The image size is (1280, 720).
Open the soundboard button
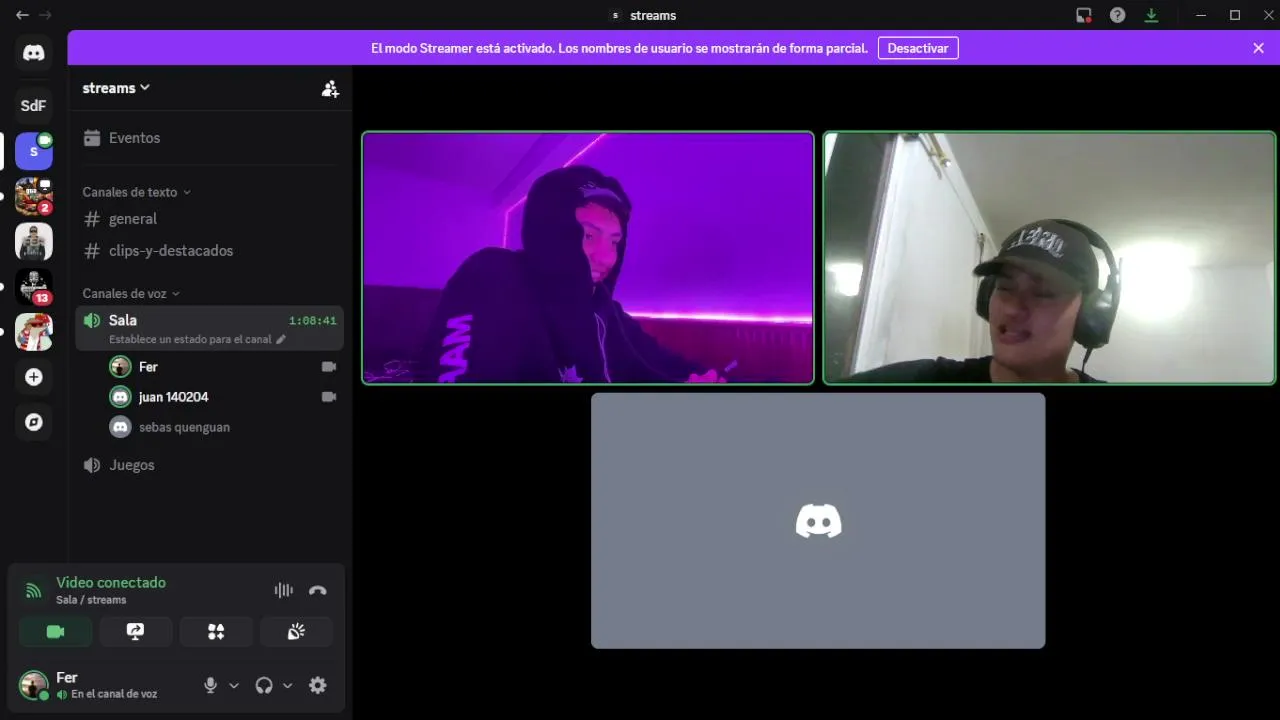296,632
